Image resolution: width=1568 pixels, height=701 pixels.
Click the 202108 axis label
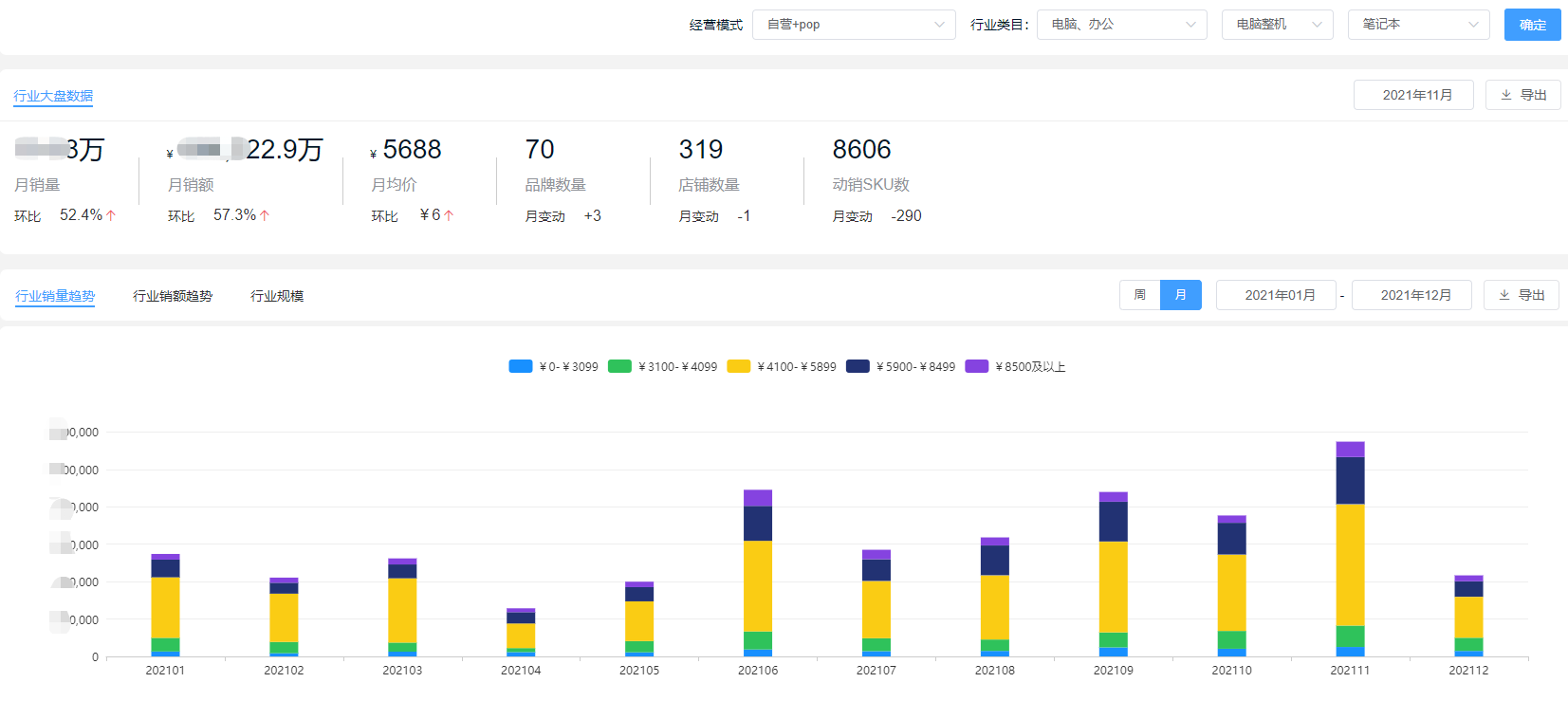pos(995,671)
